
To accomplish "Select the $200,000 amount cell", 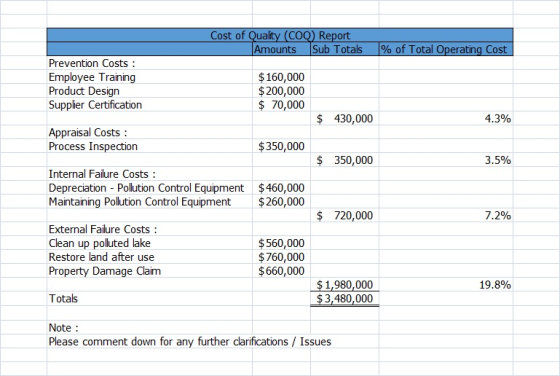I will coord(281,91).
